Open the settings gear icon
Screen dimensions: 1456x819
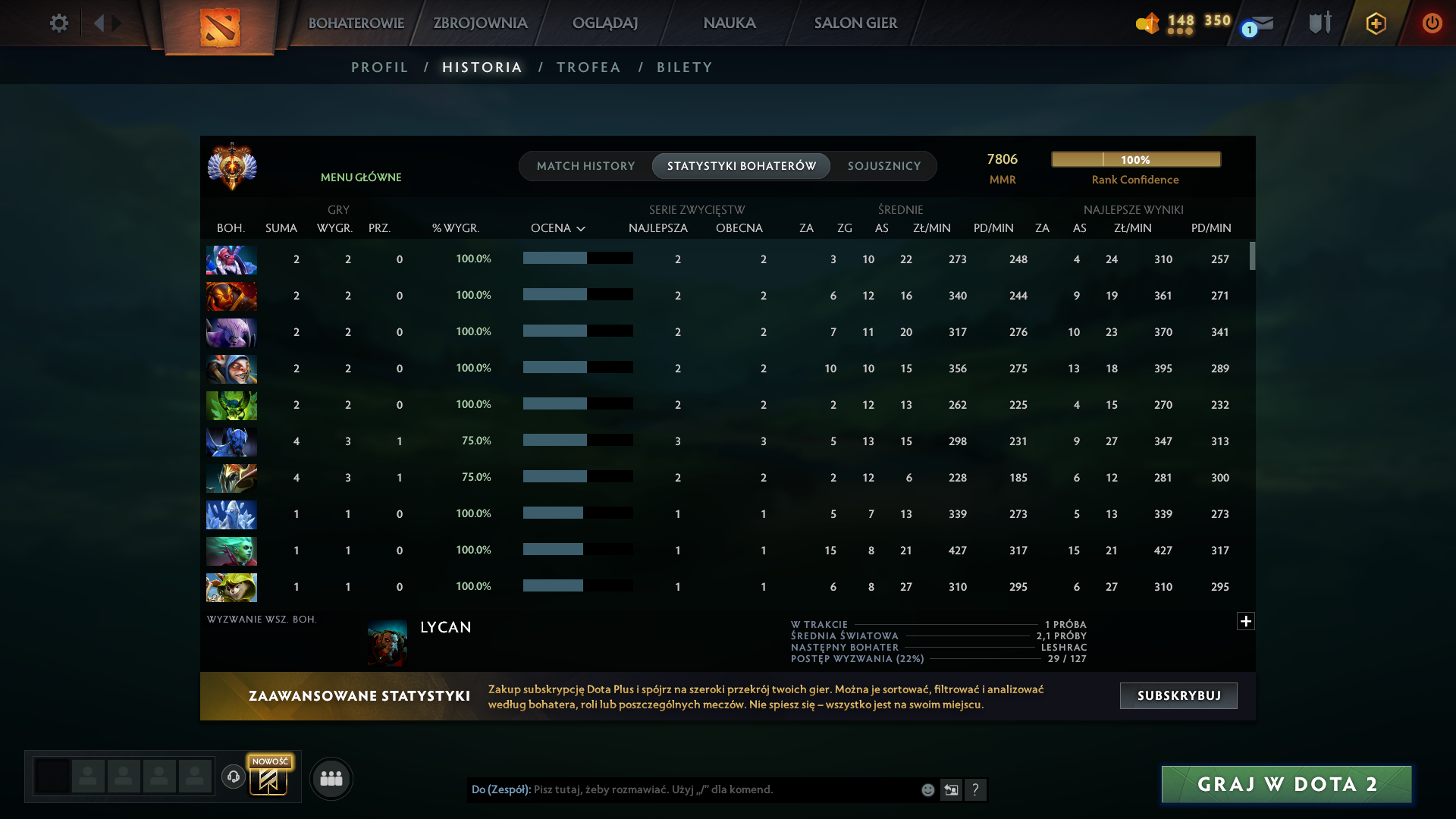tap(59, 23)
